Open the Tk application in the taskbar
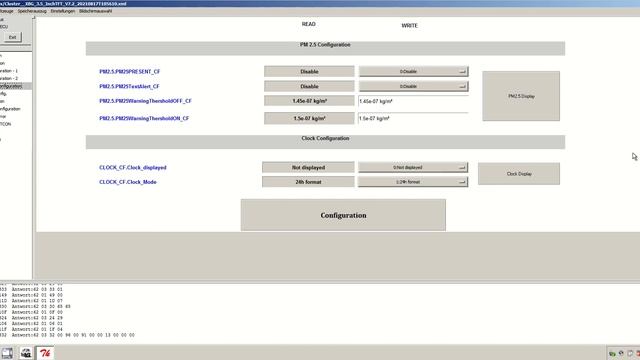 tap(45, 353)
